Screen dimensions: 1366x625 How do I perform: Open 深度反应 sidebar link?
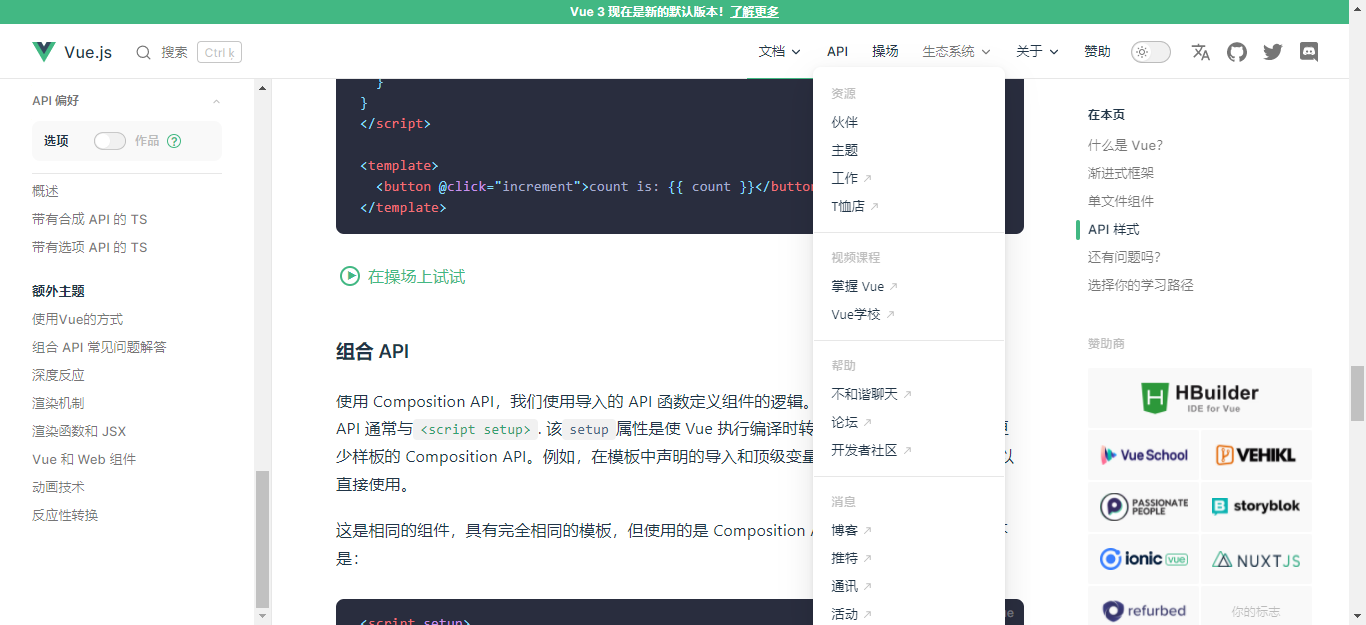(58, 375)
